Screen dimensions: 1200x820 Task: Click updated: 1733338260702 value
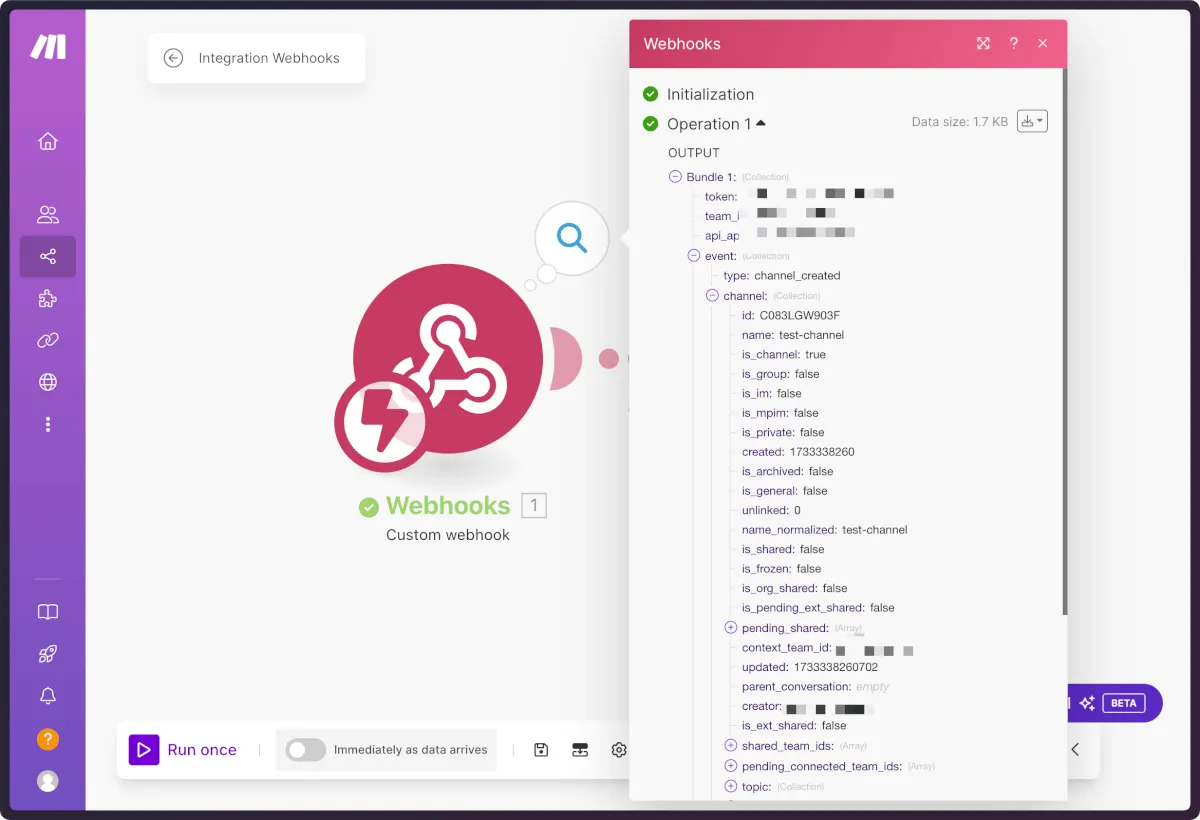(x=836, y=667)
